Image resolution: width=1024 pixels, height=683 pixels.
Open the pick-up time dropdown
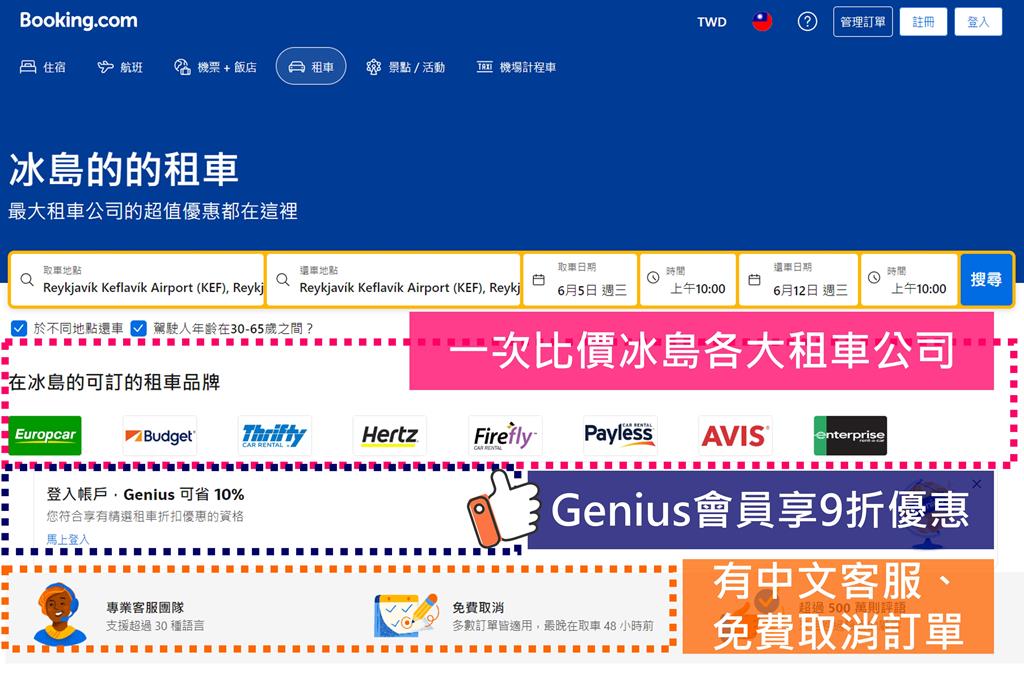[x=688, y=279]
